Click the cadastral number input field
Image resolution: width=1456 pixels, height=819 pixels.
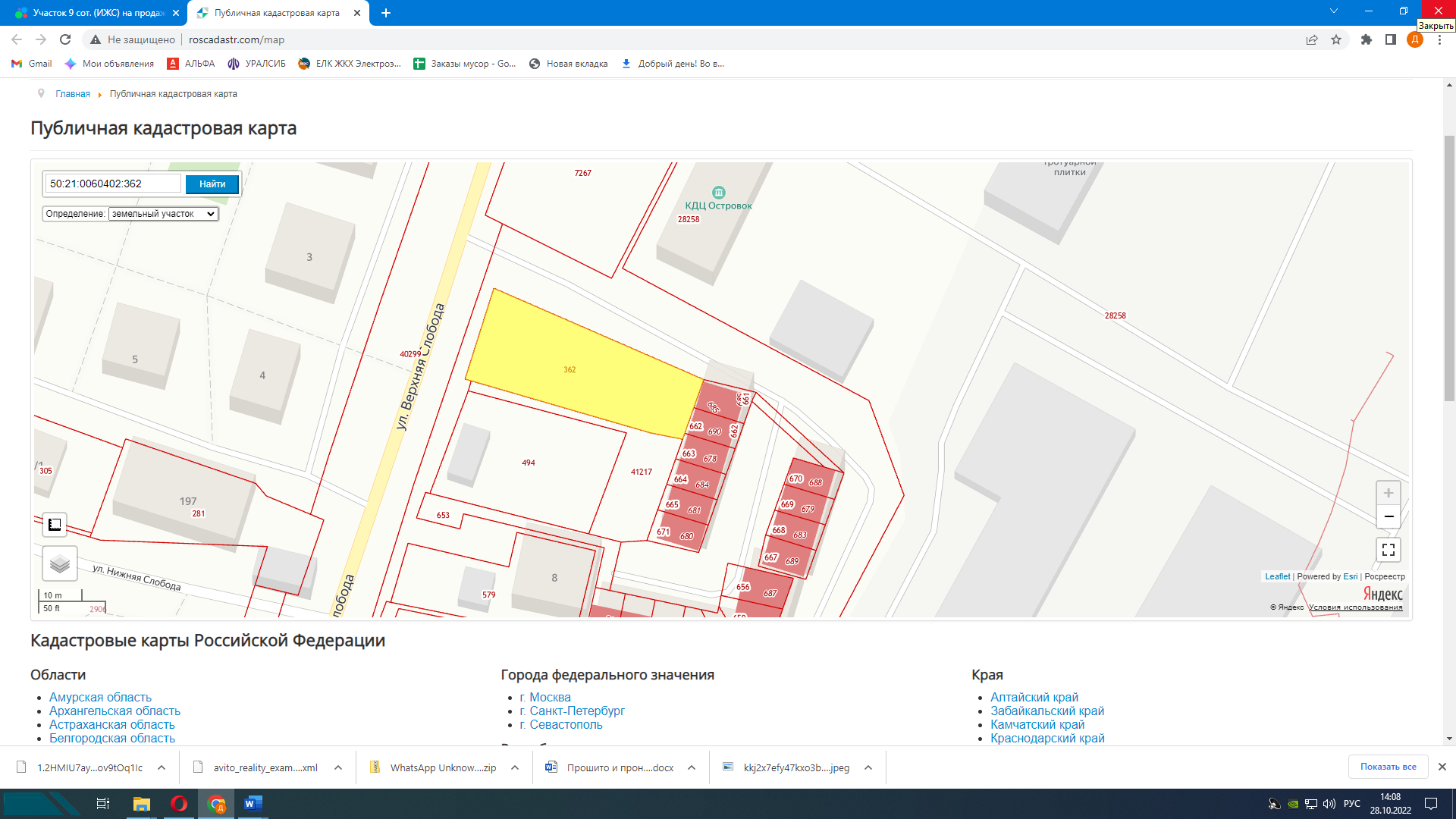[x=112, y=184]
